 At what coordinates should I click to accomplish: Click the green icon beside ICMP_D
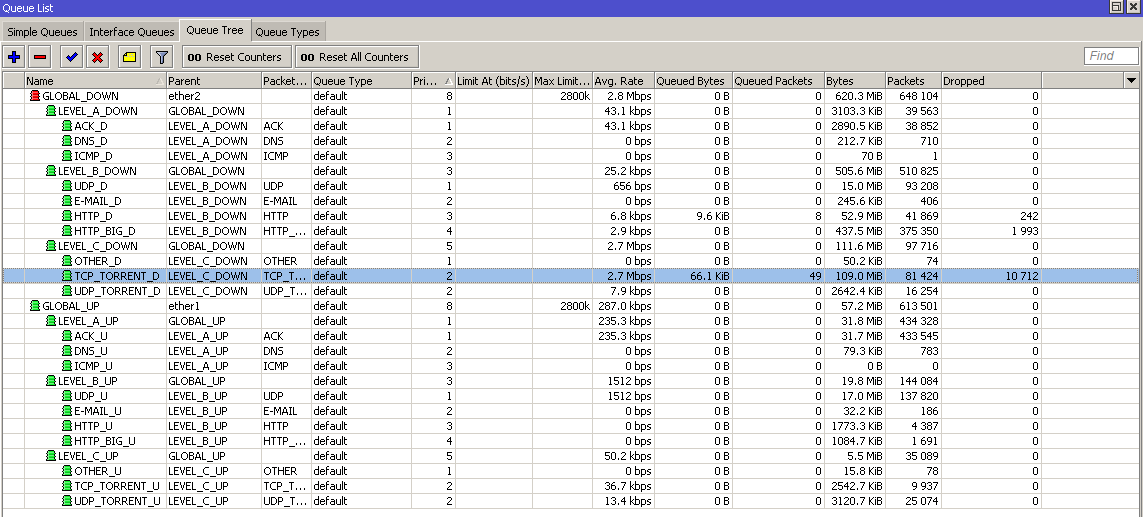tap(67, 156)
